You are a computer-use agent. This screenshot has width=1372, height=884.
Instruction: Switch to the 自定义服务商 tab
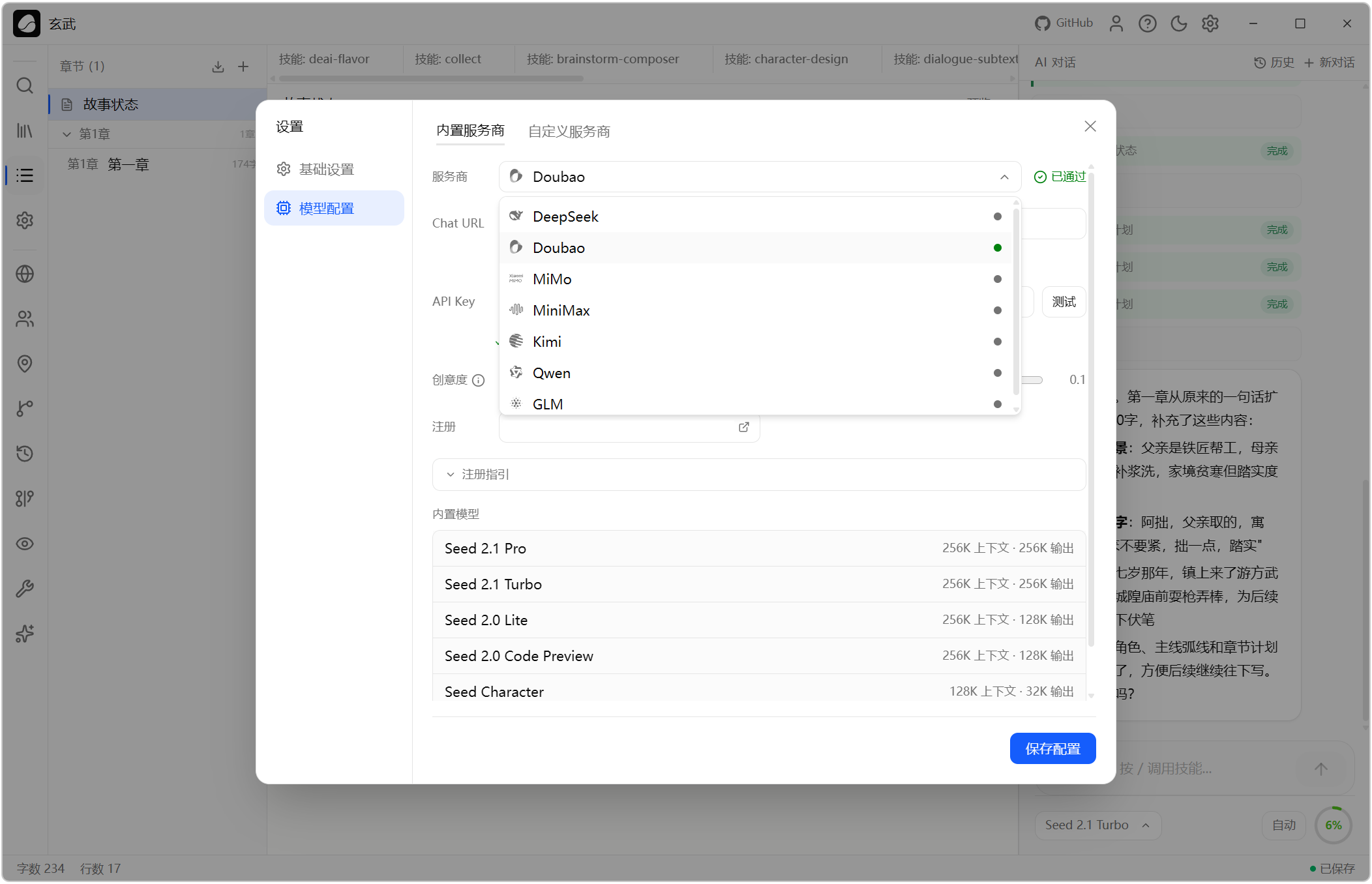[569, 132]
